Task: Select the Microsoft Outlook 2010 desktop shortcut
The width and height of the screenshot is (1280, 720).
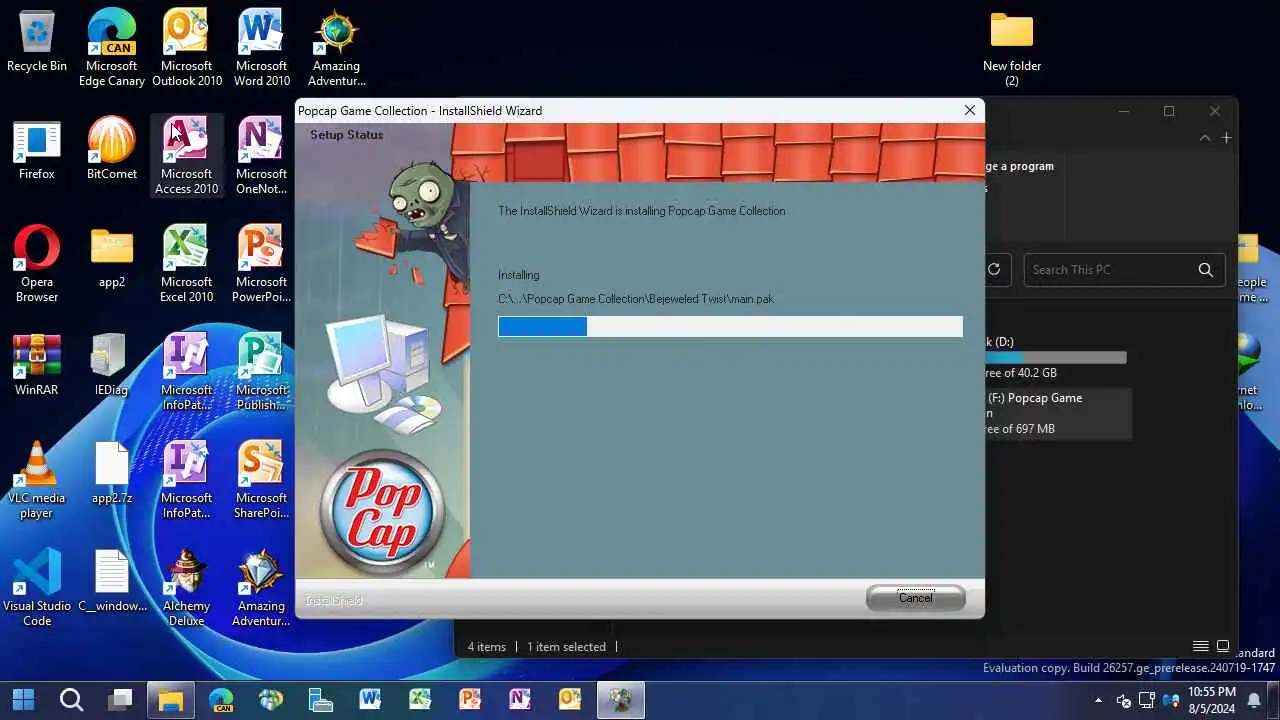Action: [x=187, y=48]
